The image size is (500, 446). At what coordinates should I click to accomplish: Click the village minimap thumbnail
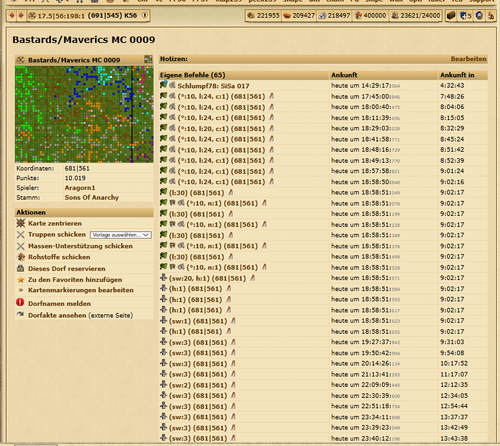coord(84,114)
